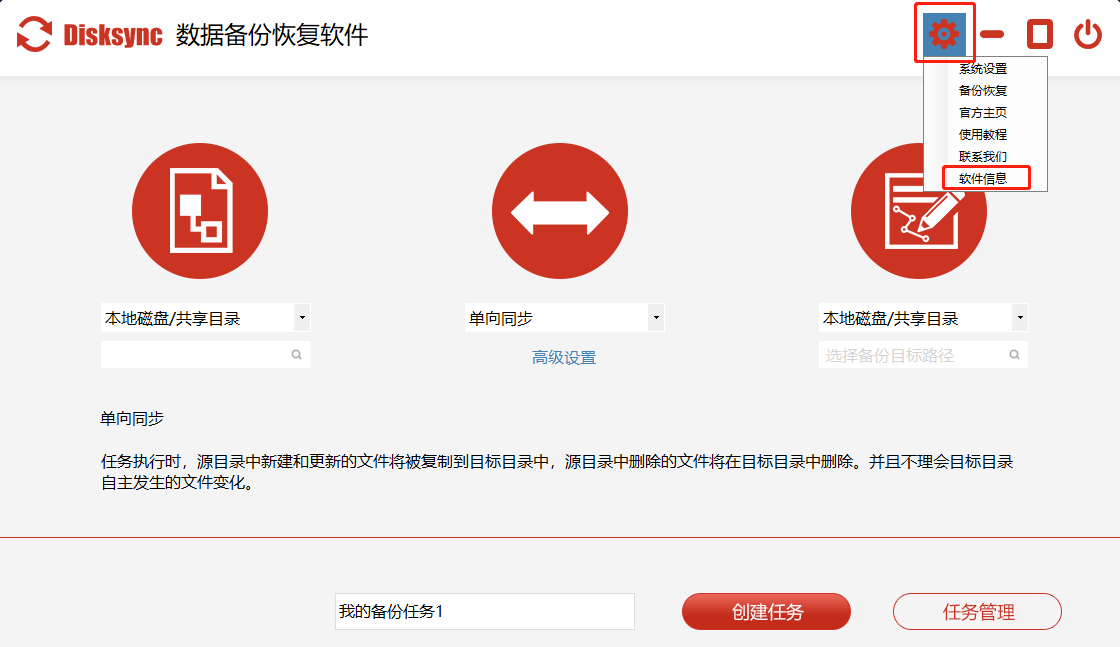
Task: Choose 备份恢复 in the menu
Action: (983, 91)
